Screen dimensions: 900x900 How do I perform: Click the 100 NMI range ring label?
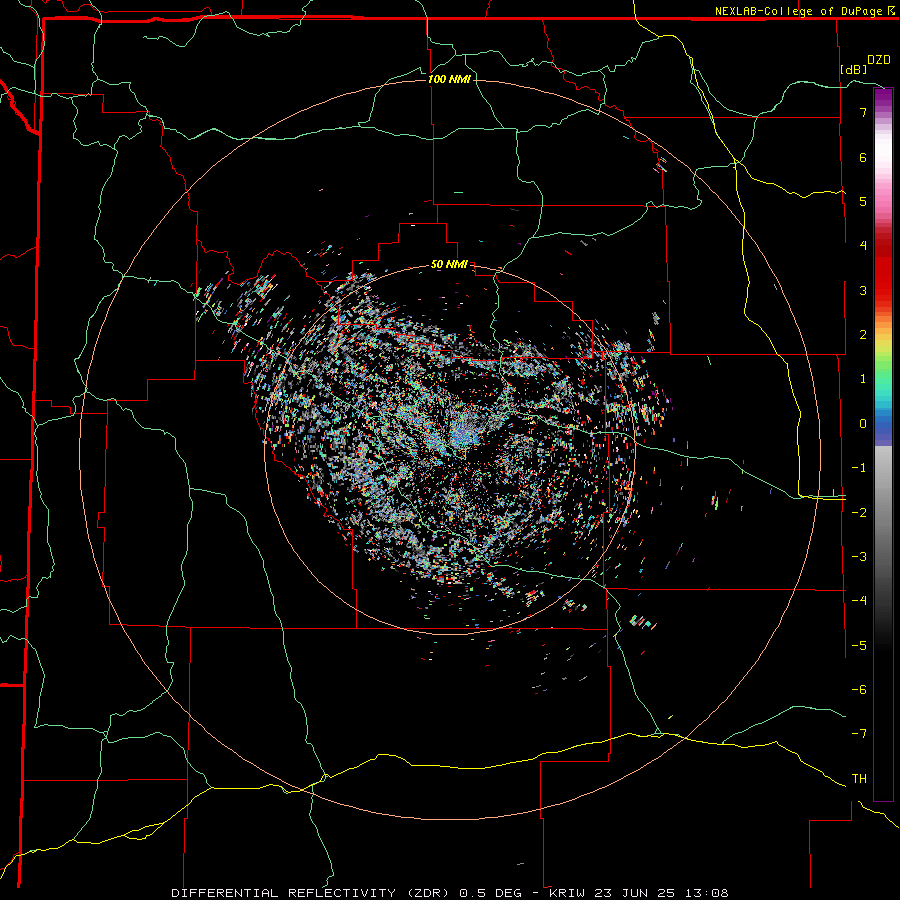pyautogui.click(x=449, y=79)
